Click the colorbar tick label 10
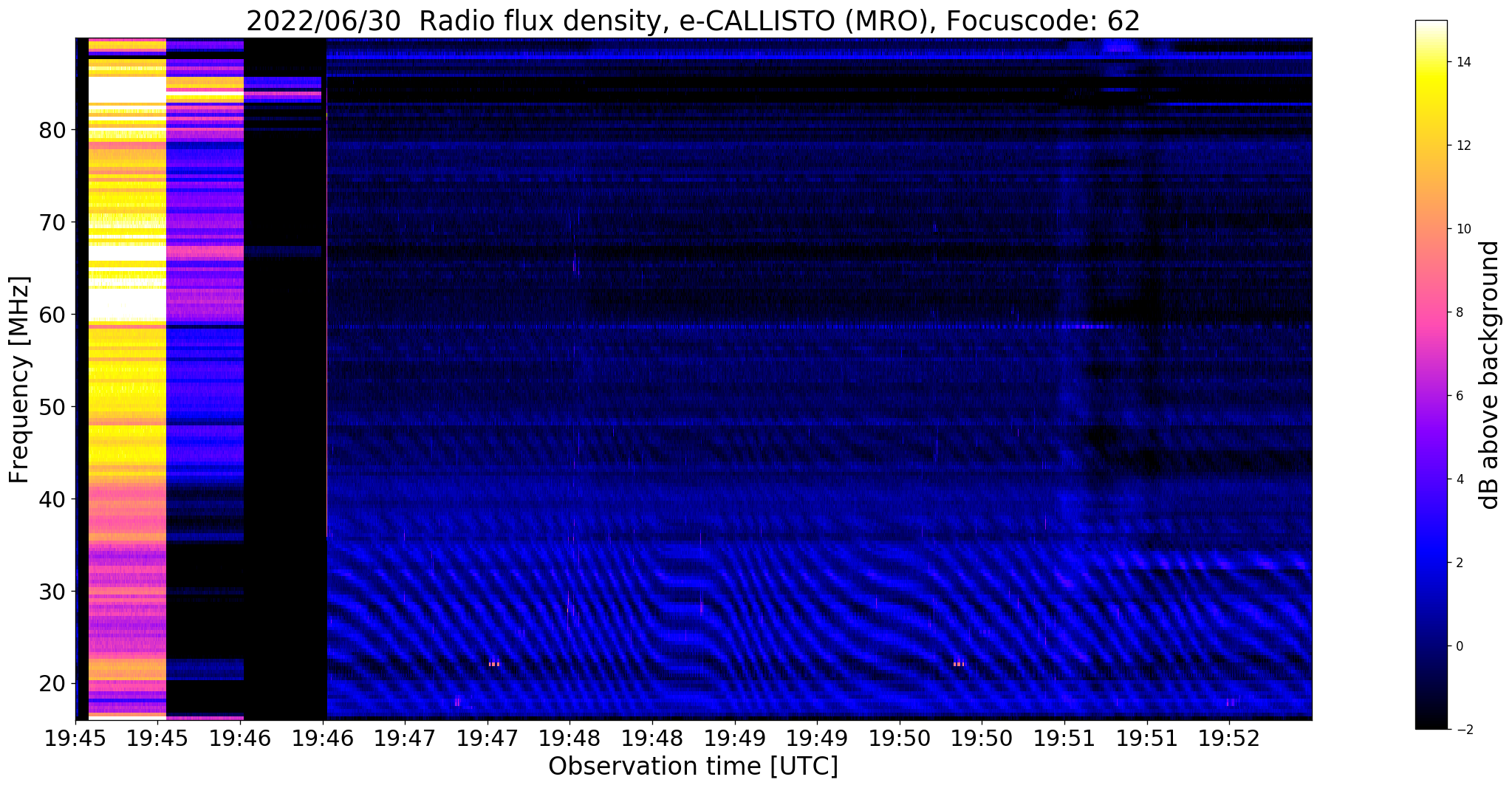This screenshot has height=788, width=1512. coord(1462,229)
